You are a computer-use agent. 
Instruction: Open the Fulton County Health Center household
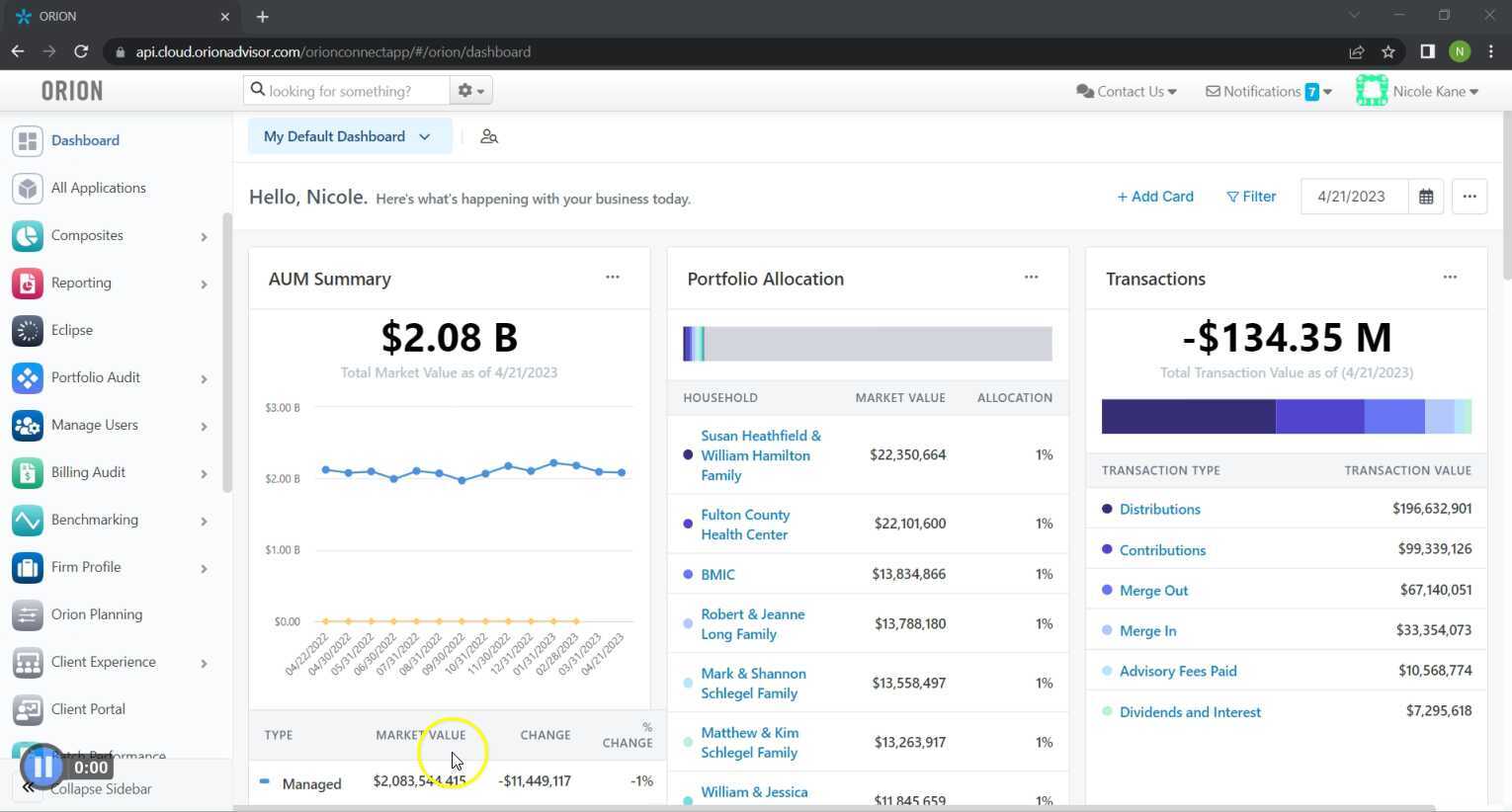point(745,524)
